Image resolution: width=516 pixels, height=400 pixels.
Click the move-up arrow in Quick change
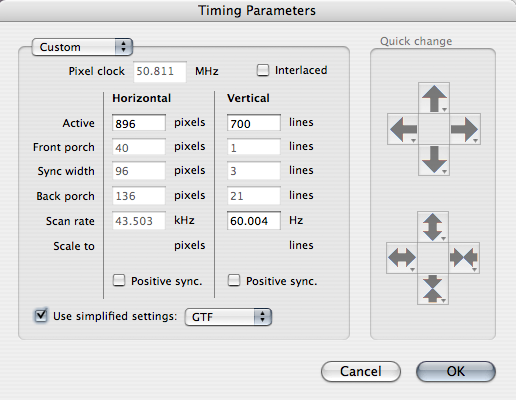[434, 98]
